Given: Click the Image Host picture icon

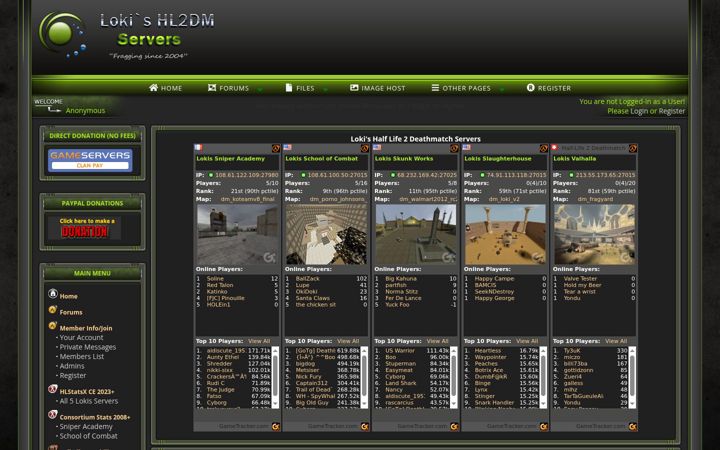Looking at the screenshot, I should [354, 88].
